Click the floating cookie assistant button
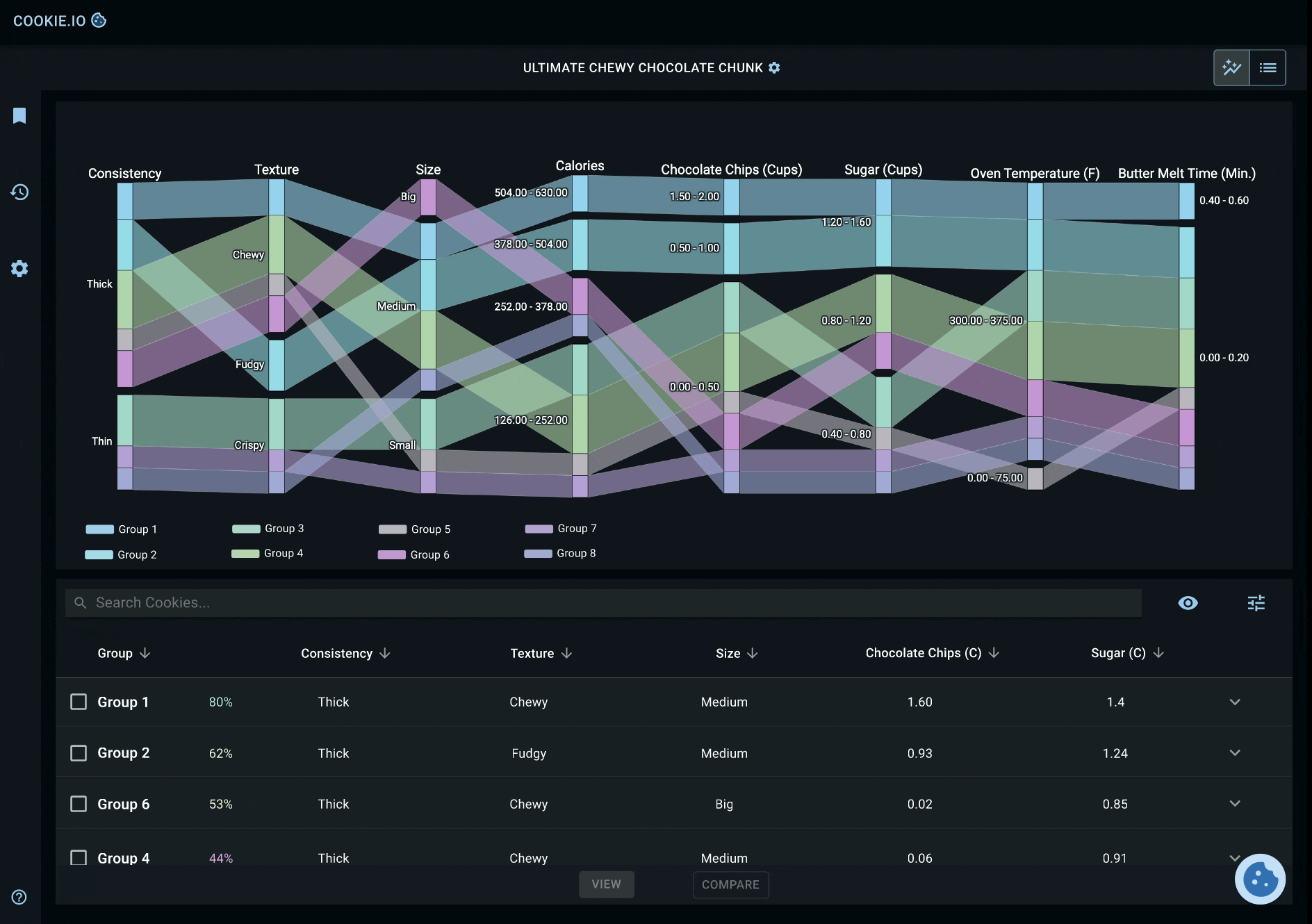Viewport: 1312px width, 924px height. [x=1260, y=879]
